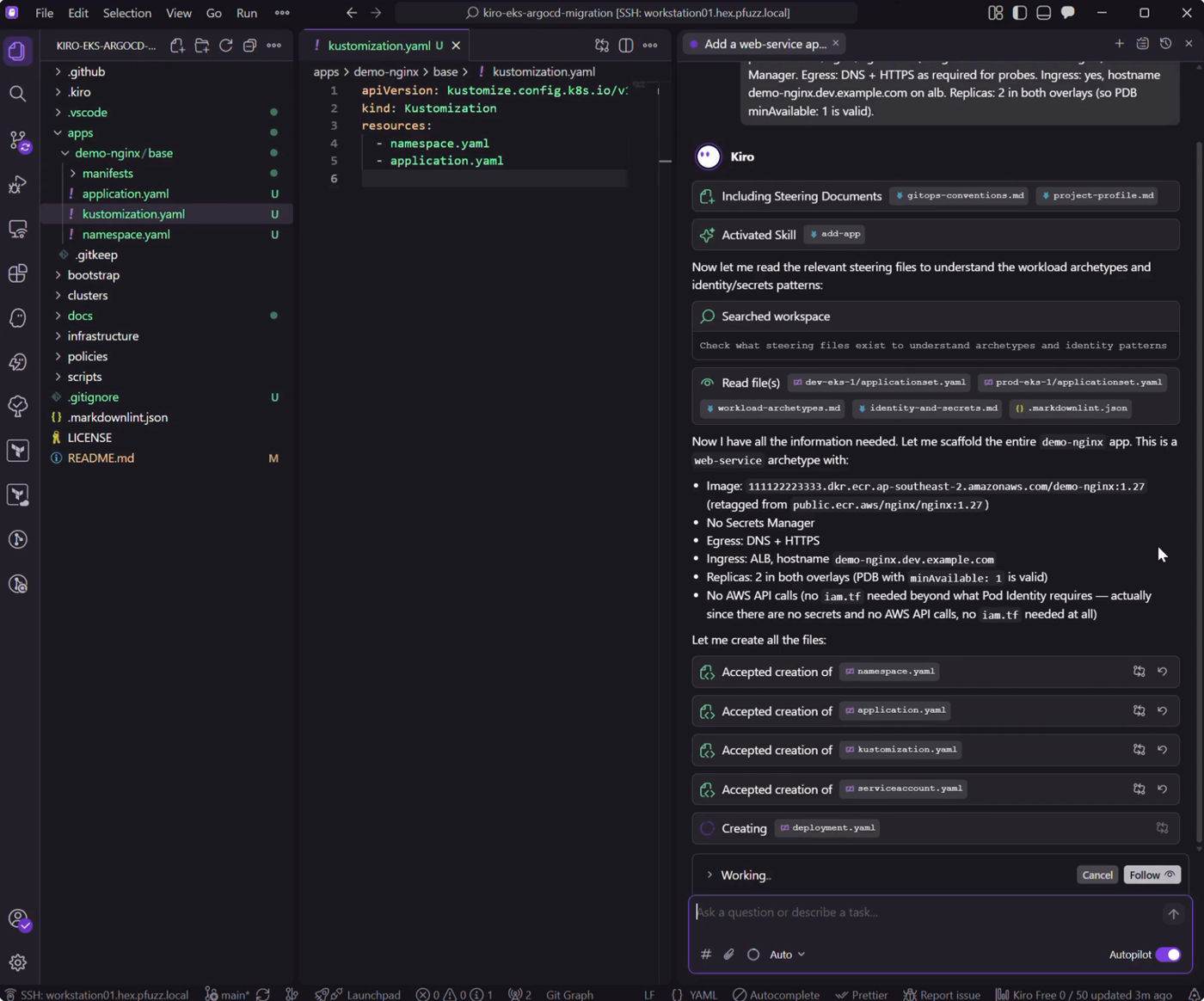Open the Source Control view
The width and height of the screenshot is (1204, 1001).
[17, 139]
